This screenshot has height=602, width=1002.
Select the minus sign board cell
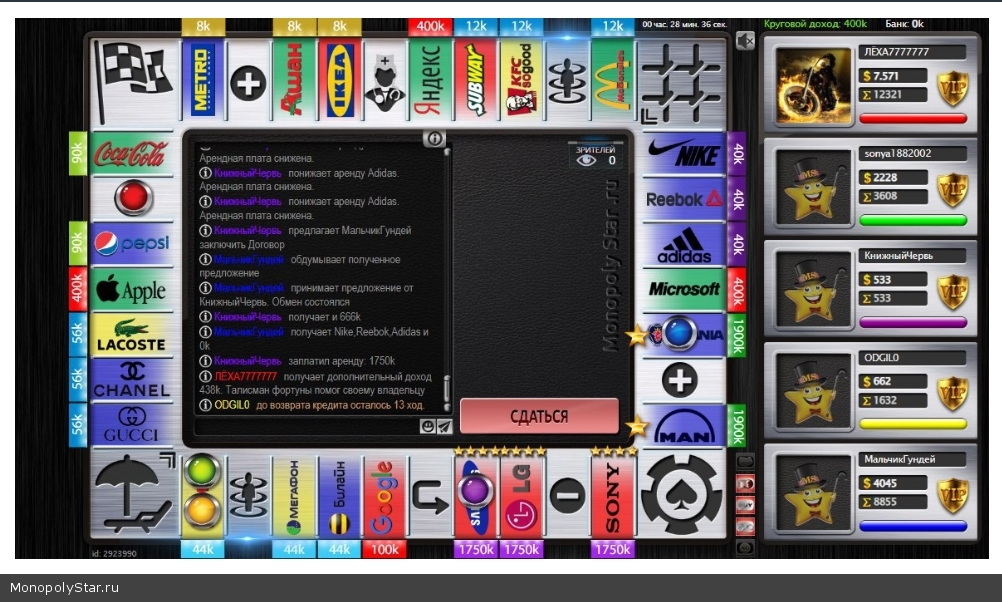pyautogui.click(x=567, y=496)
